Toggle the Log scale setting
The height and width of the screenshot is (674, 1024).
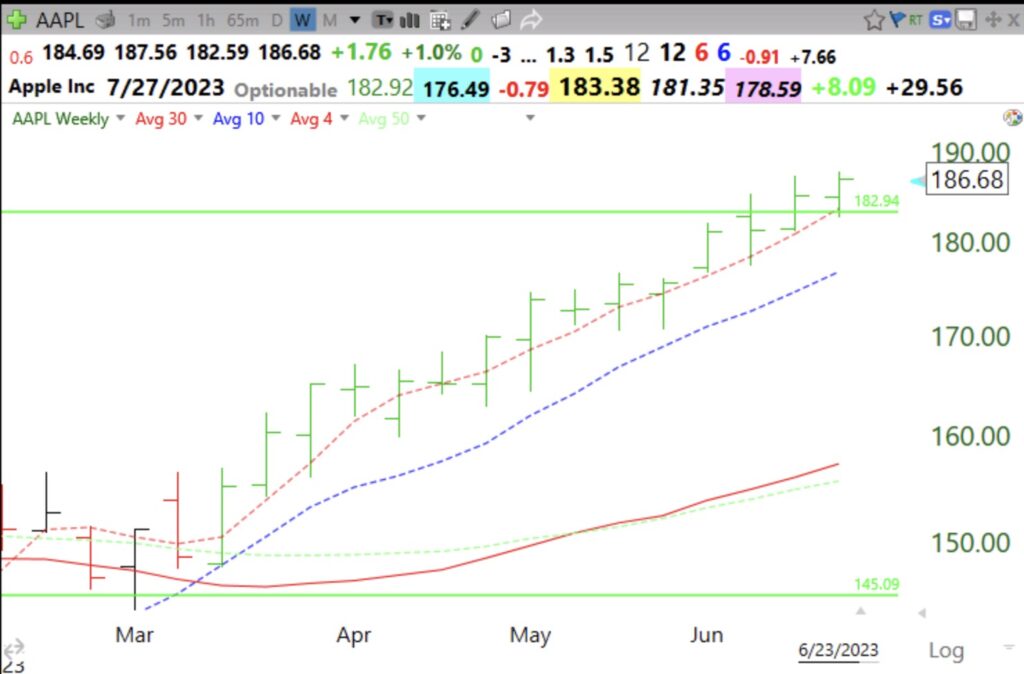click(945, 651)
